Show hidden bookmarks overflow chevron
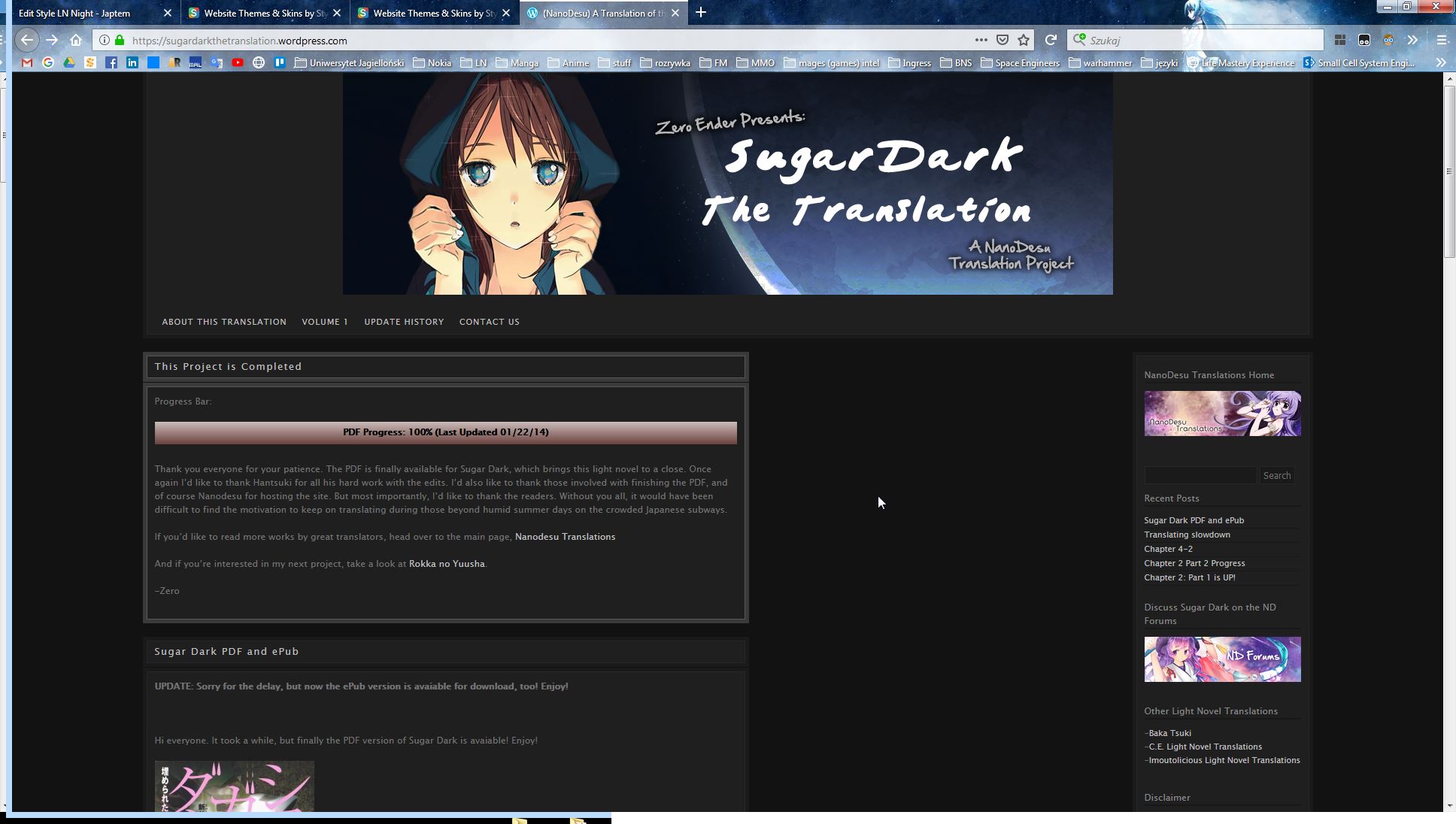This screenshot has height=824, width=1456. [x=1441, y=63]
